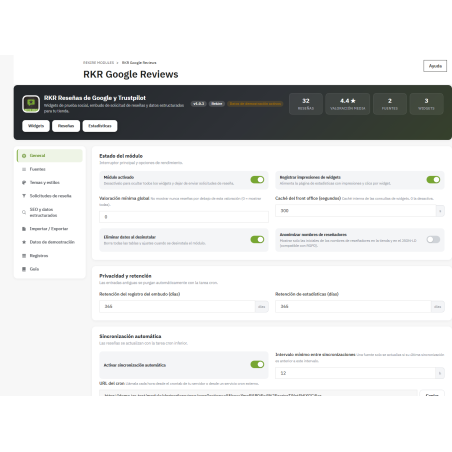The image size is (452, 452).
Task: Click the 'Estado del módulo' heading
Action: pos(121,156)
